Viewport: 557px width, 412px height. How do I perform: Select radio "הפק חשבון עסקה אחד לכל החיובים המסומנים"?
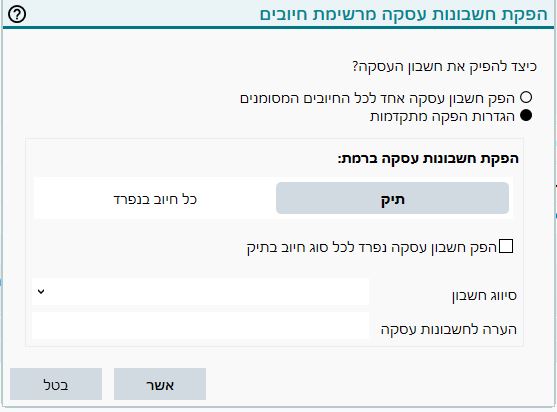(526, 97)
